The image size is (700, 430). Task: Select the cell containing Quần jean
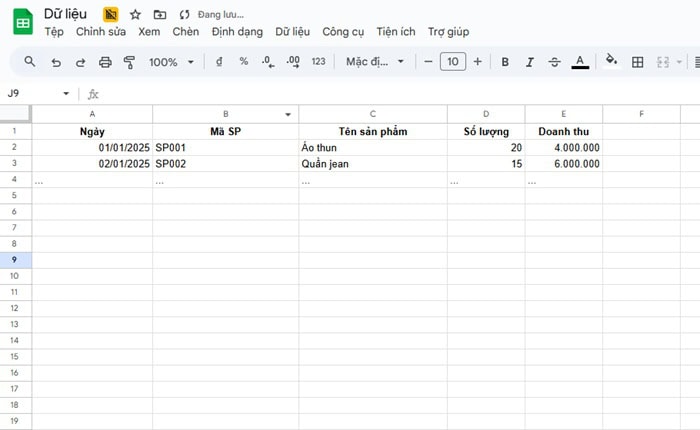tap(372, 164)
